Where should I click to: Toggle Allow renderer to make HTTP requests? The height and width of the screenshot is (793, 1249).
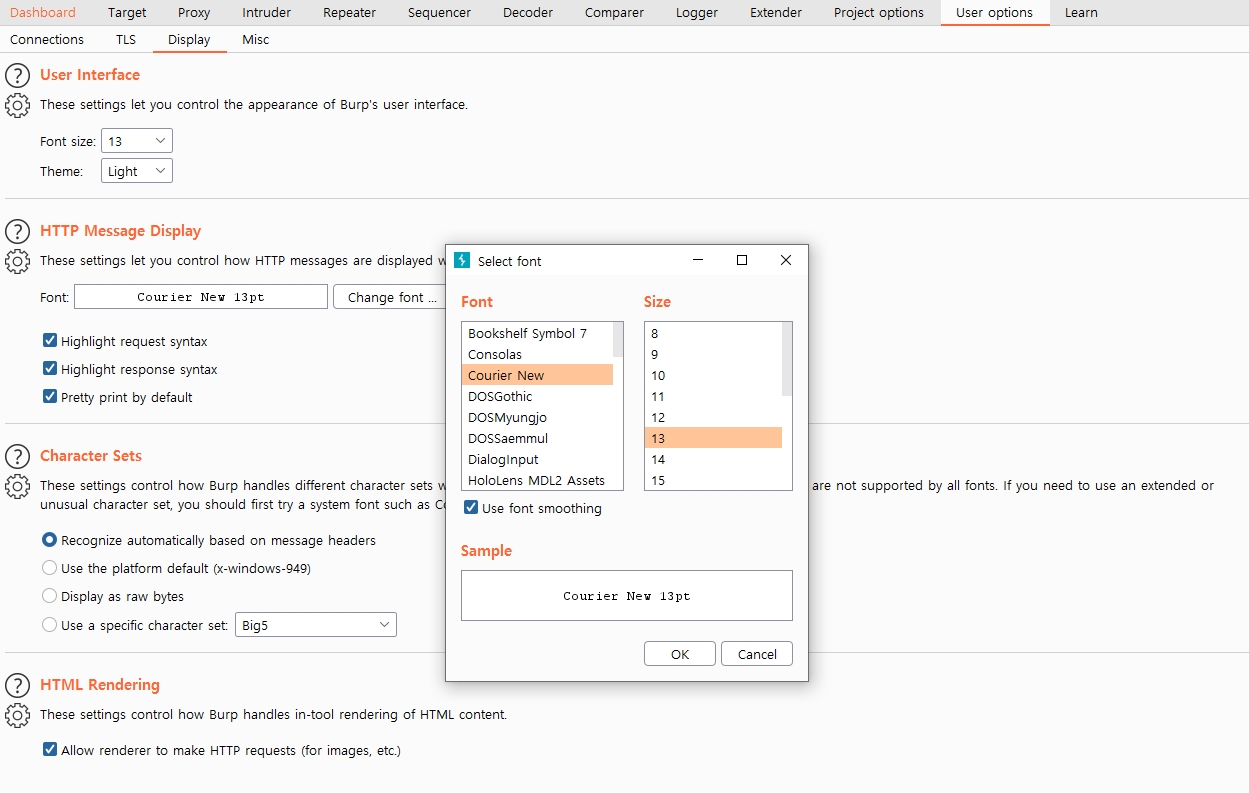point(50,750)
